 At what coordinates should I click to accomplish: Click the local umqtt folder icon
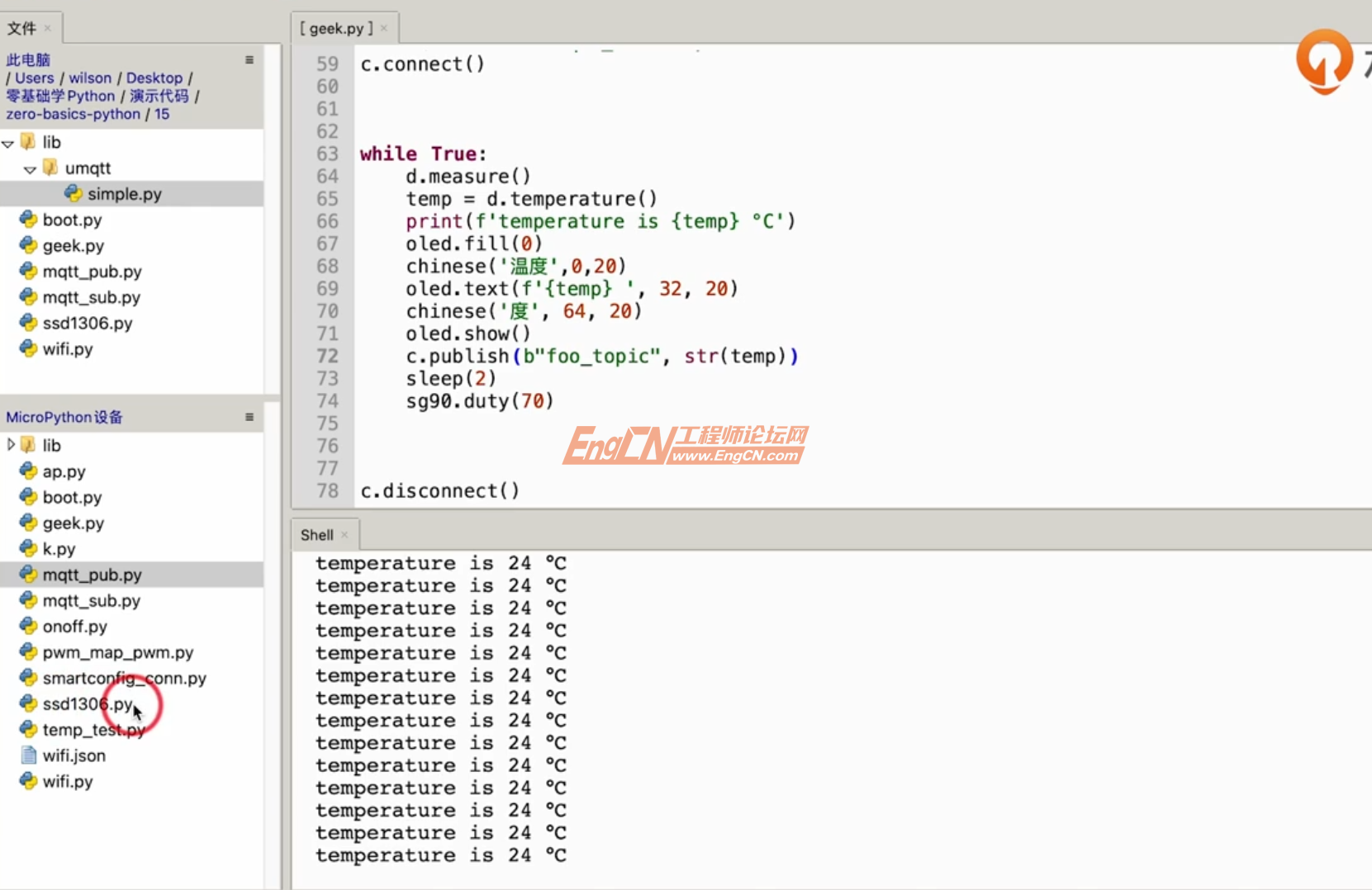click(x=50, y=168)
